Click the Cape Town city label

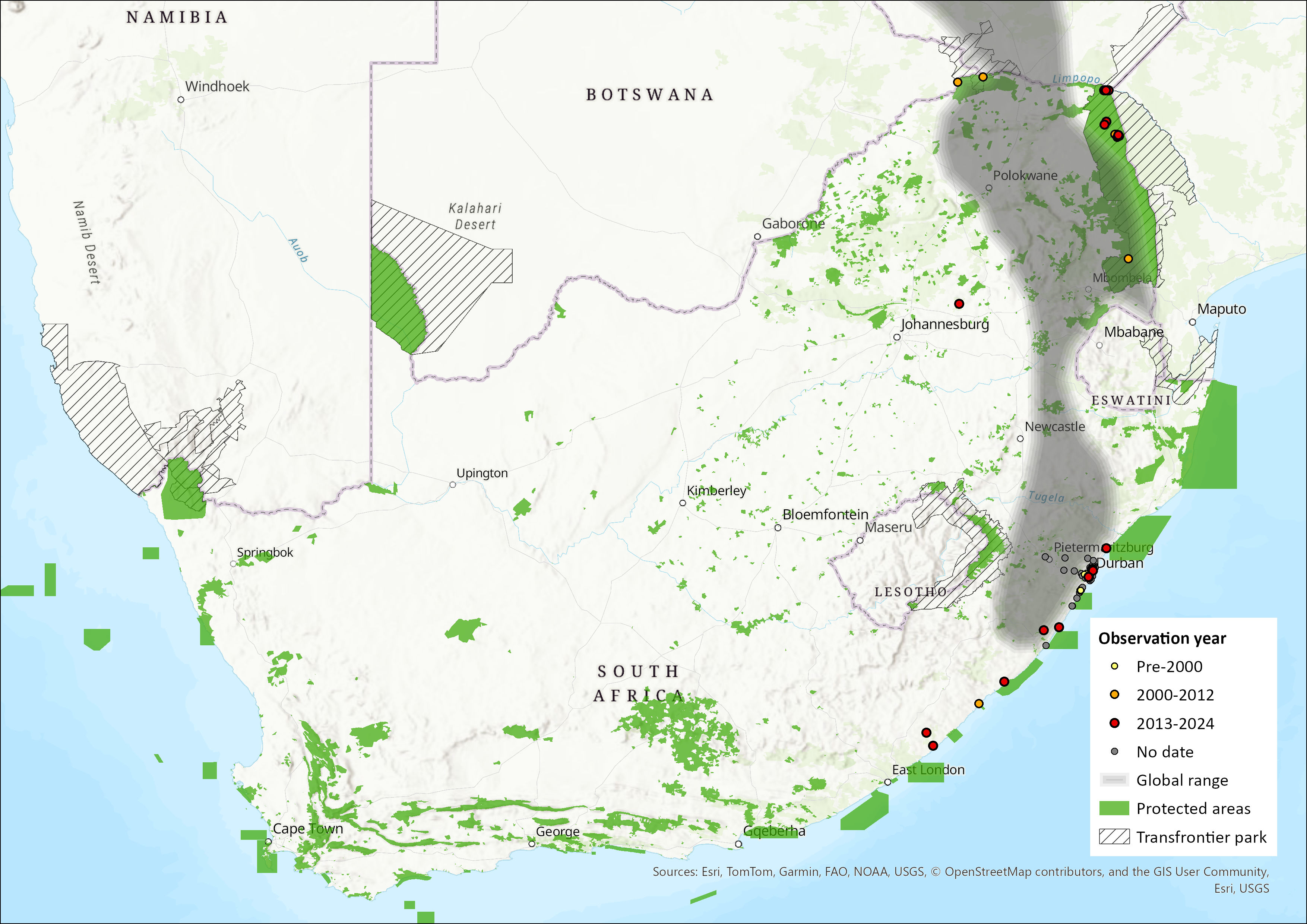click(x=308, y=828)
